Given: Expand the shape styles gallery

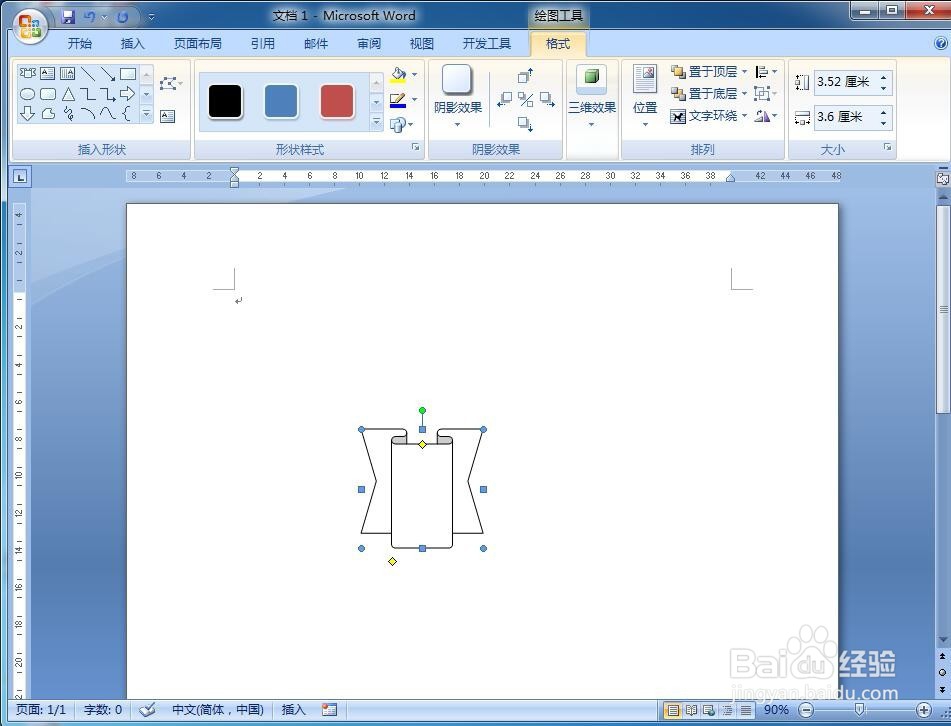Looking at the screenshot, I should pos(377,122).
